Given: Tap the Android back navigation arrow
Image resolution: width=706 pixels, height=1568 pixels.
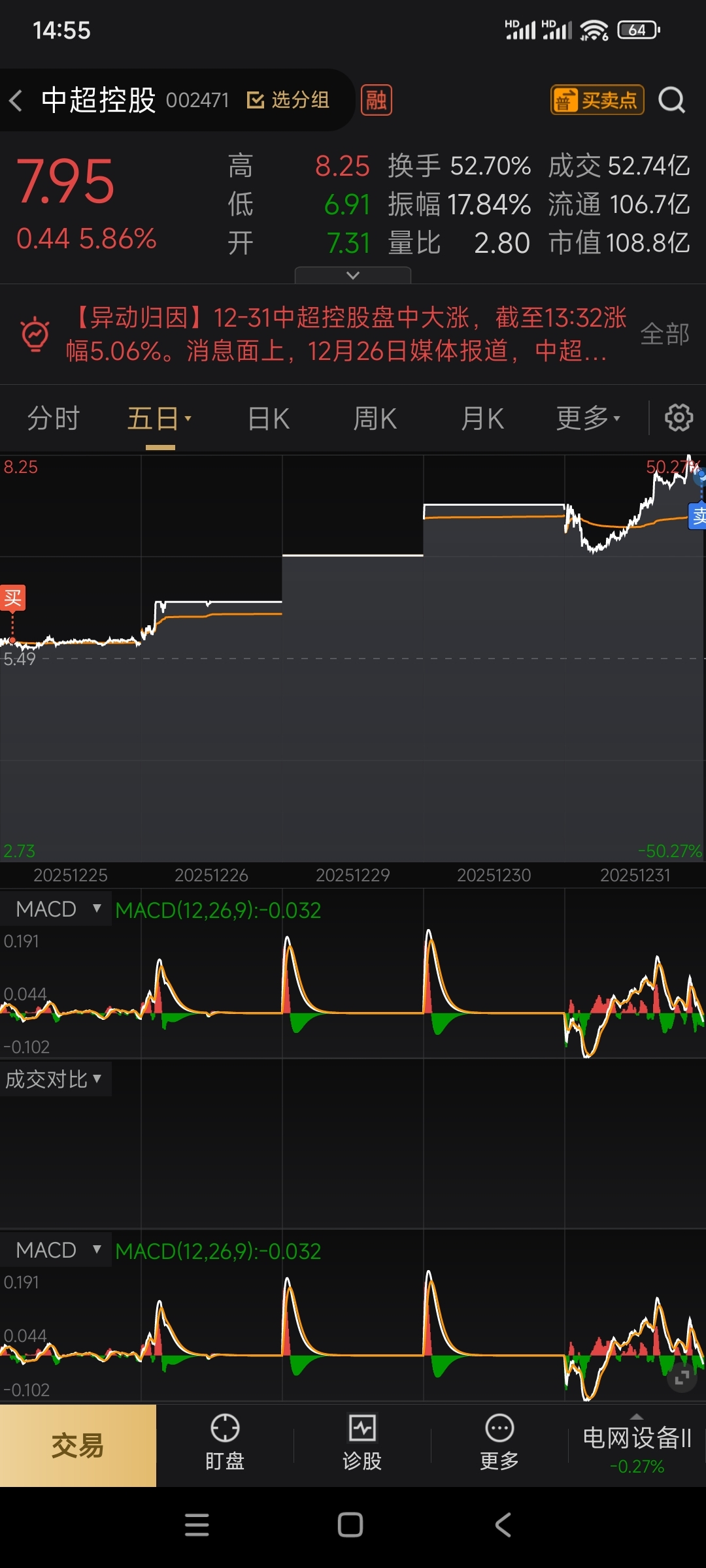Looking at the screenshot, I should (x=503, y=1525).
